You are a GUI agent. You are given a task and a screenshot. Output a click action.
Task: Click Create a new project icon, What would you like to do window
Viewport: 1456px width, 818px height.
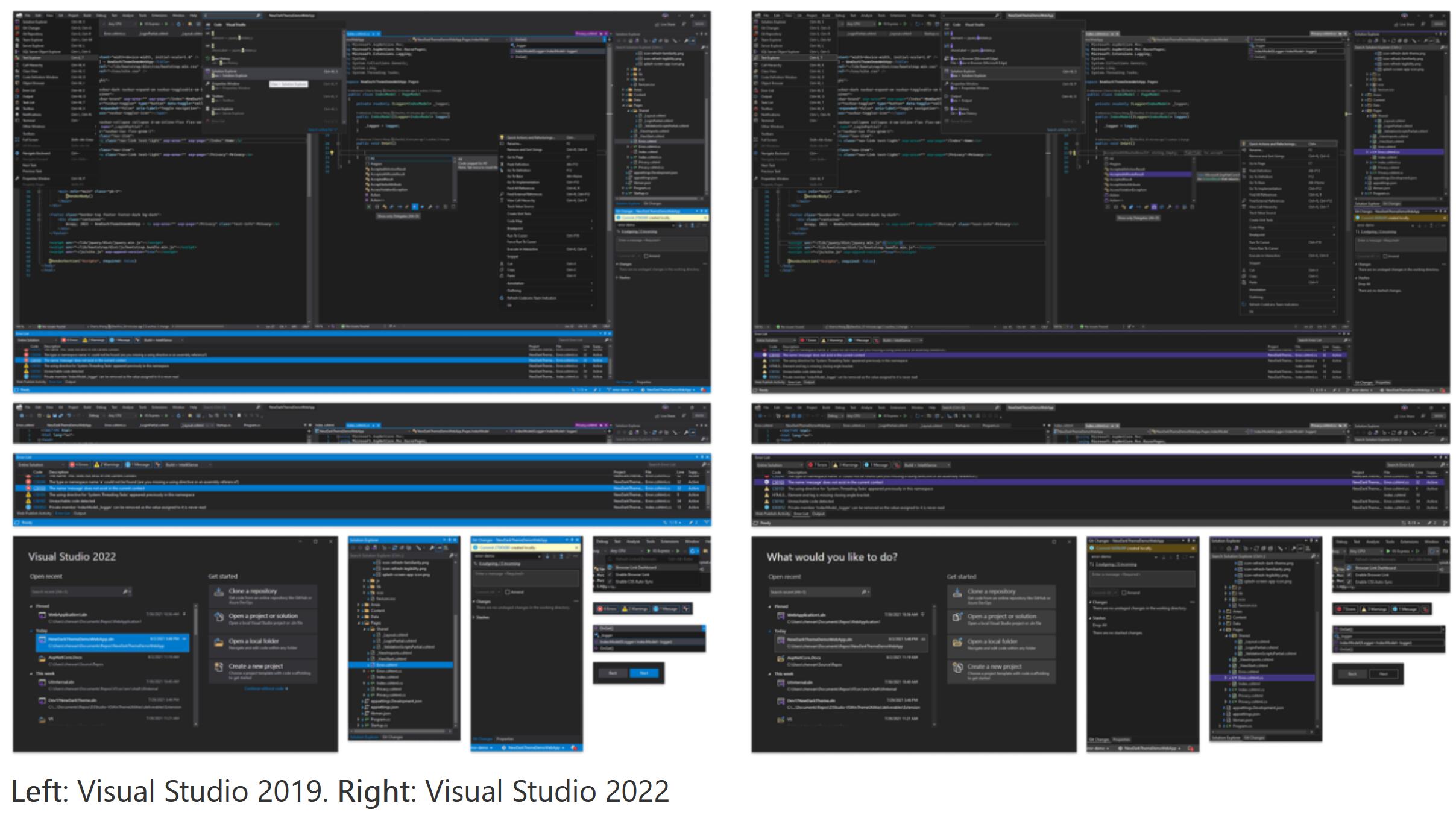957,667
